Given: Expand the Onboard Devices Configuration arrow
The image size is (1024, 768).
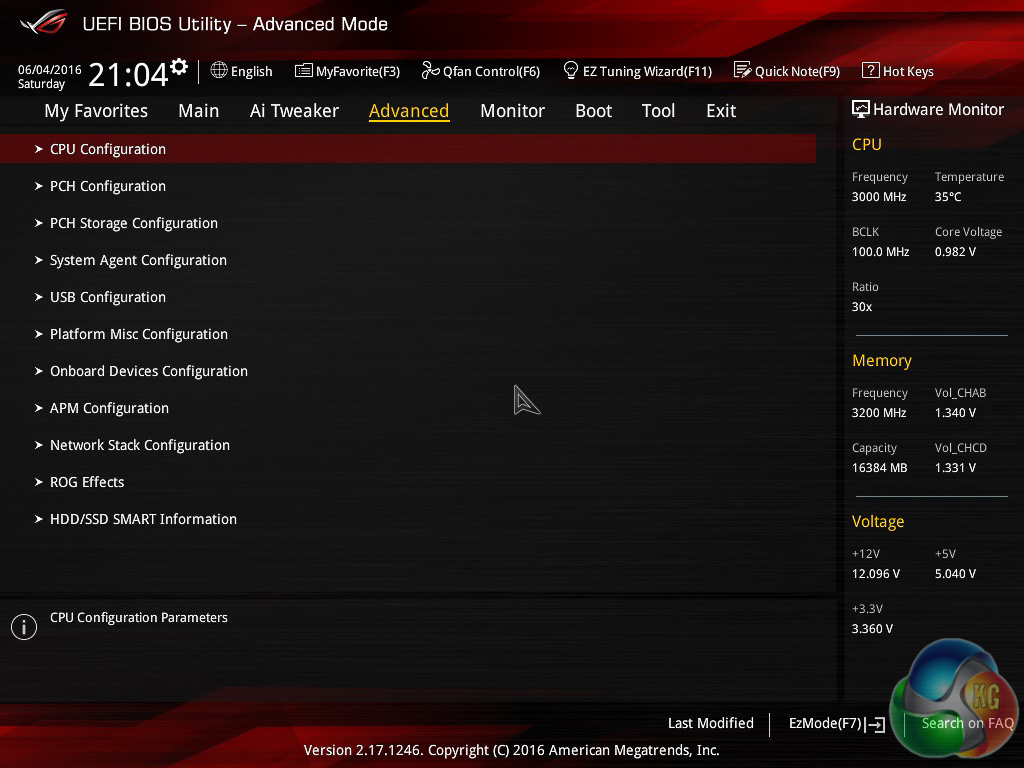Looking at the screenshot, I should tap(39, 372).
